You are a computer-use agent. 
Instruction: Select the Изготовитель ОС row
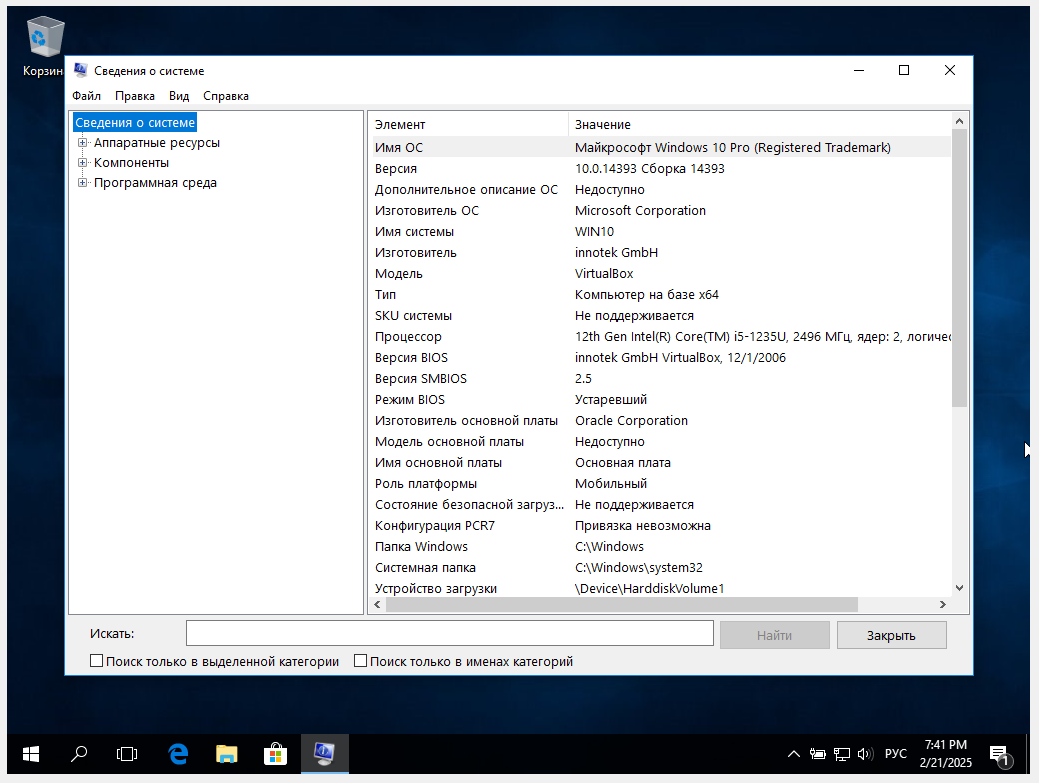(x=661, y=211)
